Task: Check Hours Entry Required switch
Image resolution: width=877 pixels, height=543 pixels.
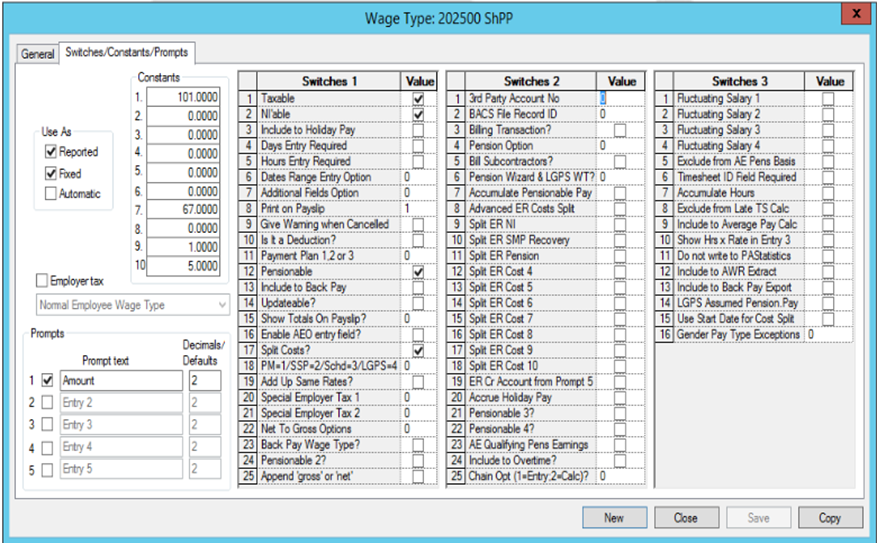Action: (x=418, y=162)
